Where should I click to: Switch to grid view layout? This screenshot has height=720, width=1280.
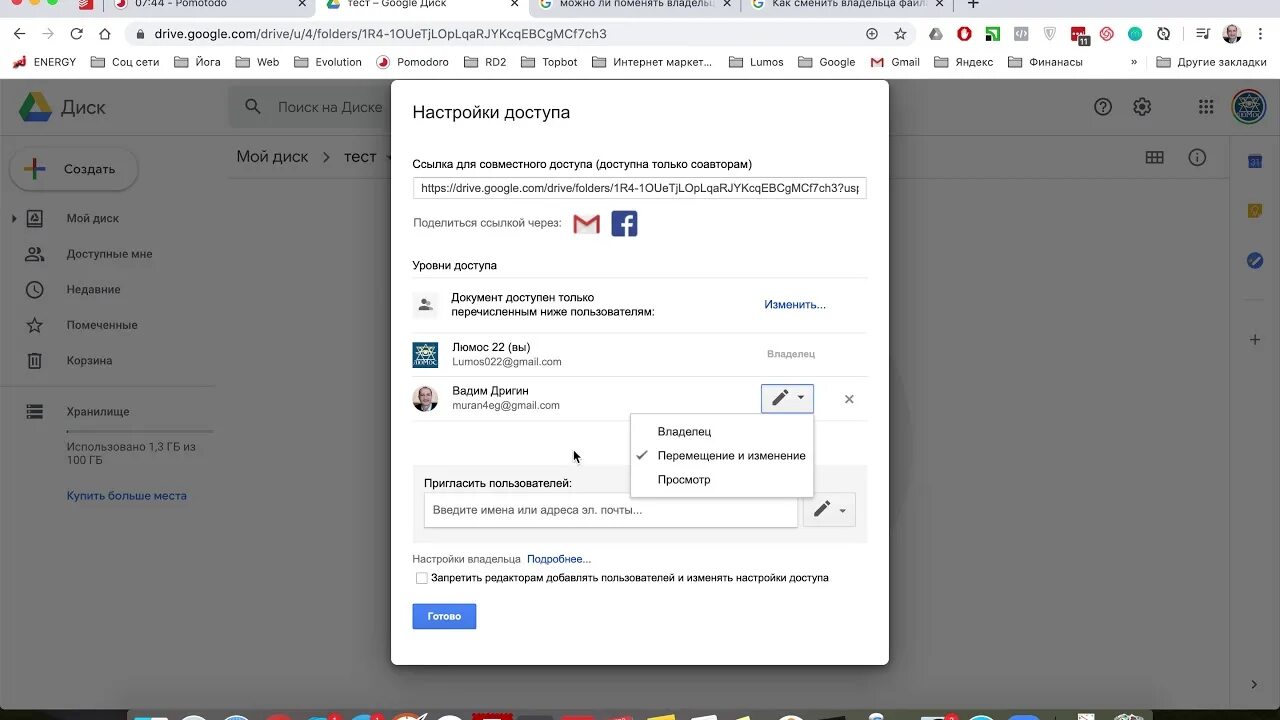point(1155,157)
